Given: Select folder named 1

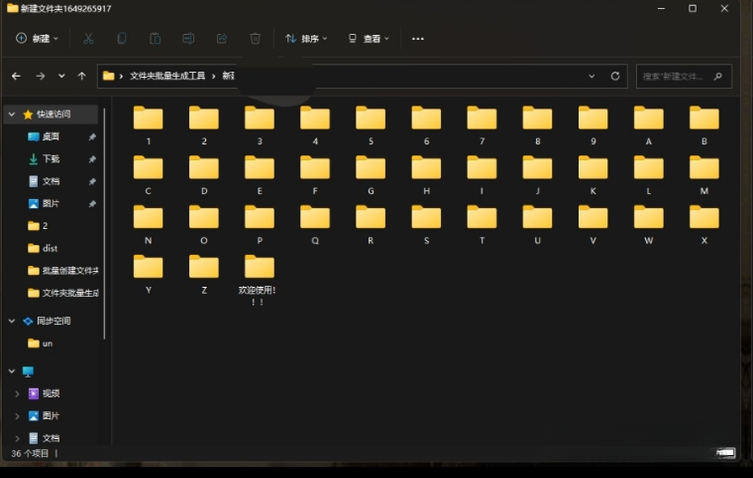Looking at the screenshot, I should tap(148, 125).
